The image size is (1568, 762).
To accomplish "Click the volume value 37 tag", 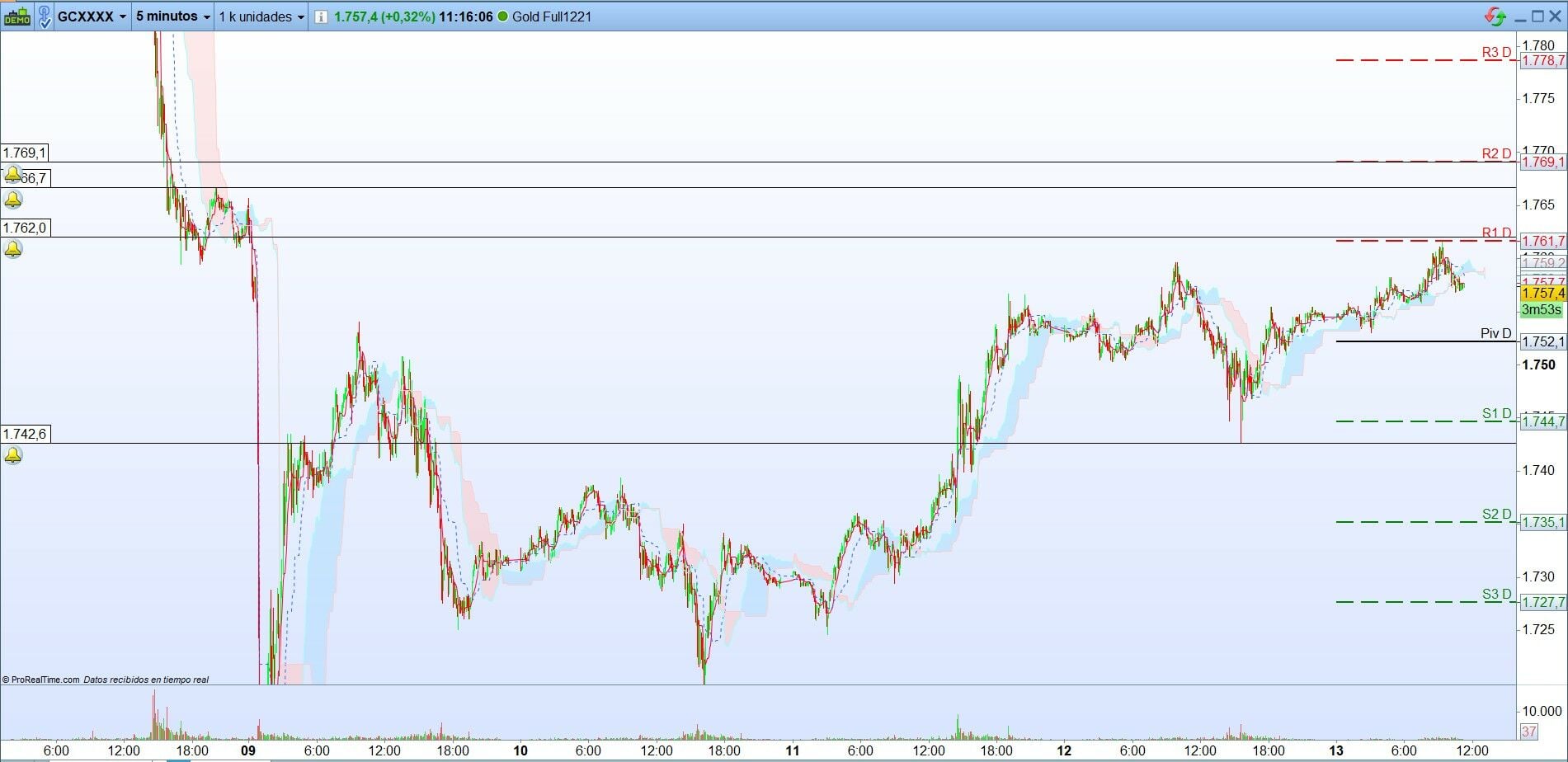I will pyautogui.click(x=1528, y=731).
